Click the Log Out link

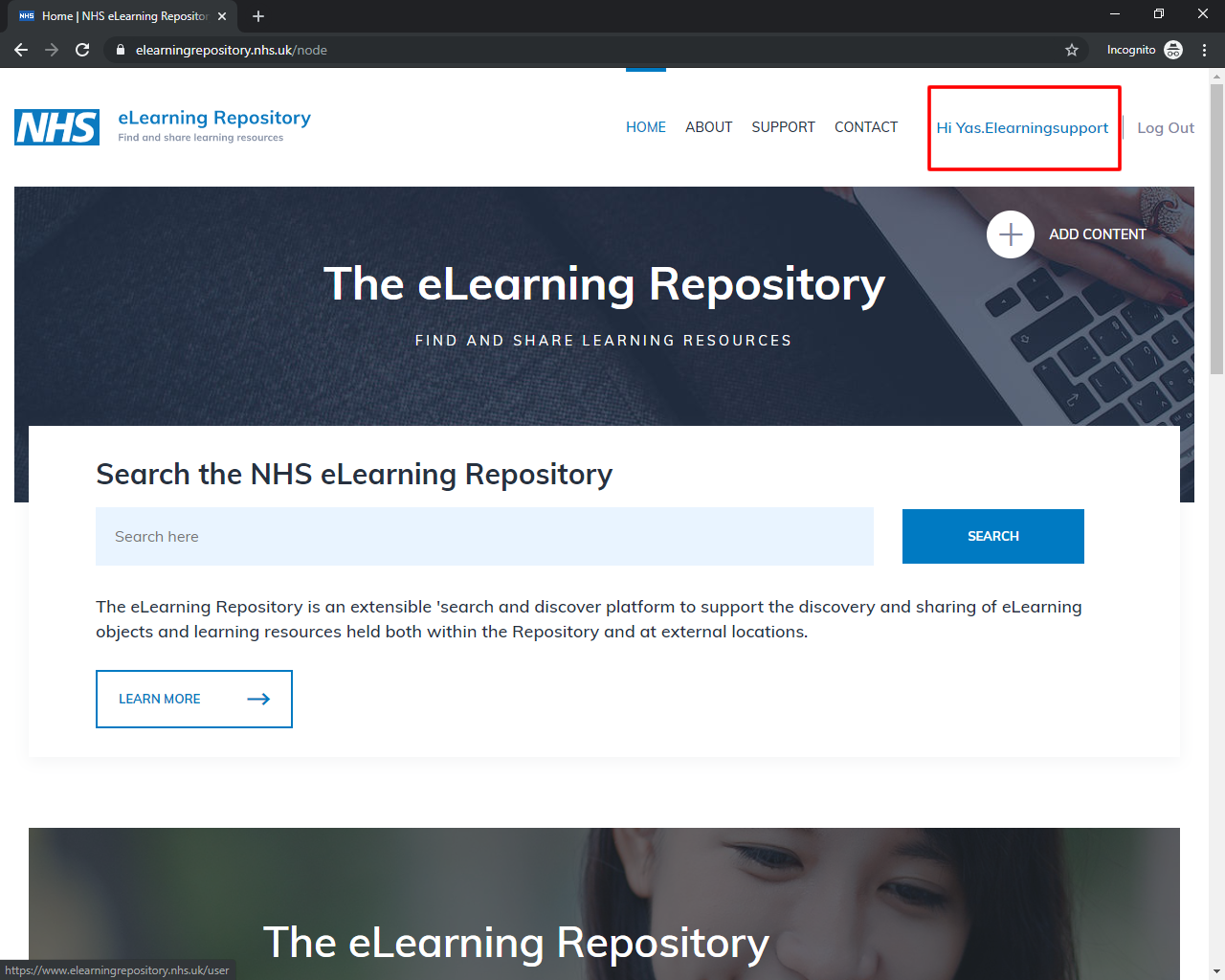1165,127
